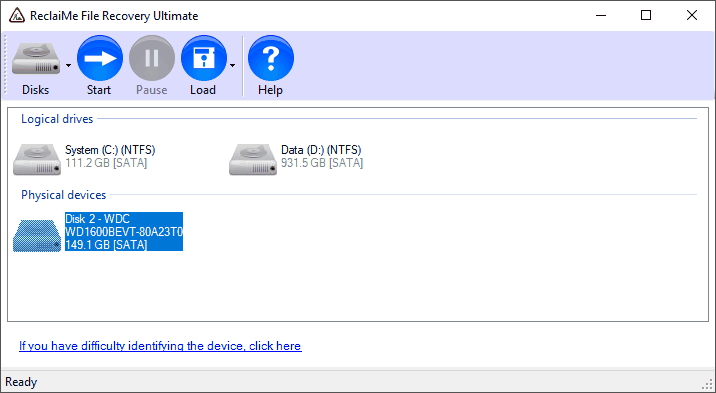
Task: Start the recovery with the Start button
Action: point(100,58)
